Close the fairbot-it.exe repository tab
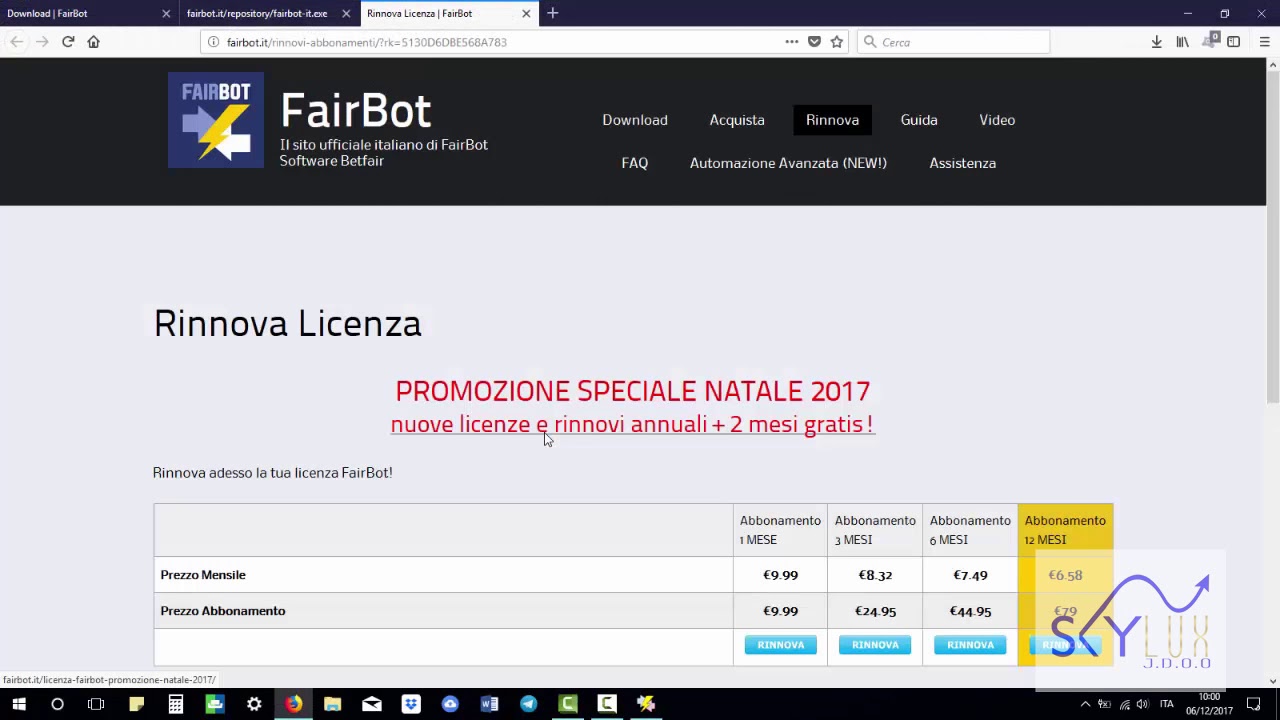The image size is (1280, 720). point(346,14)
